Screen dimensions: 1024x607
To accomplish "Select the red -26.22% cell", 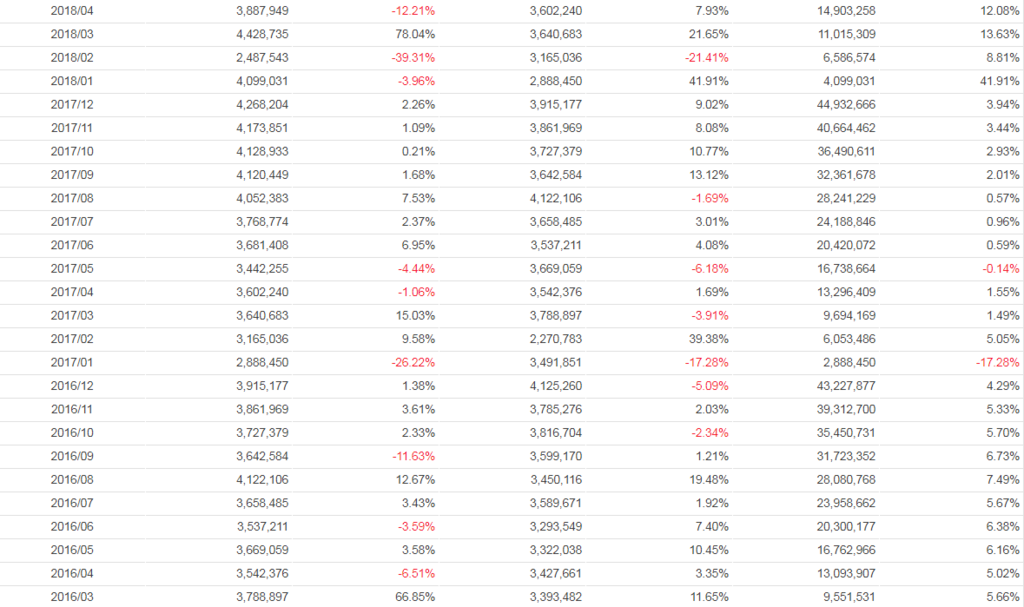I will coord(411,363).
